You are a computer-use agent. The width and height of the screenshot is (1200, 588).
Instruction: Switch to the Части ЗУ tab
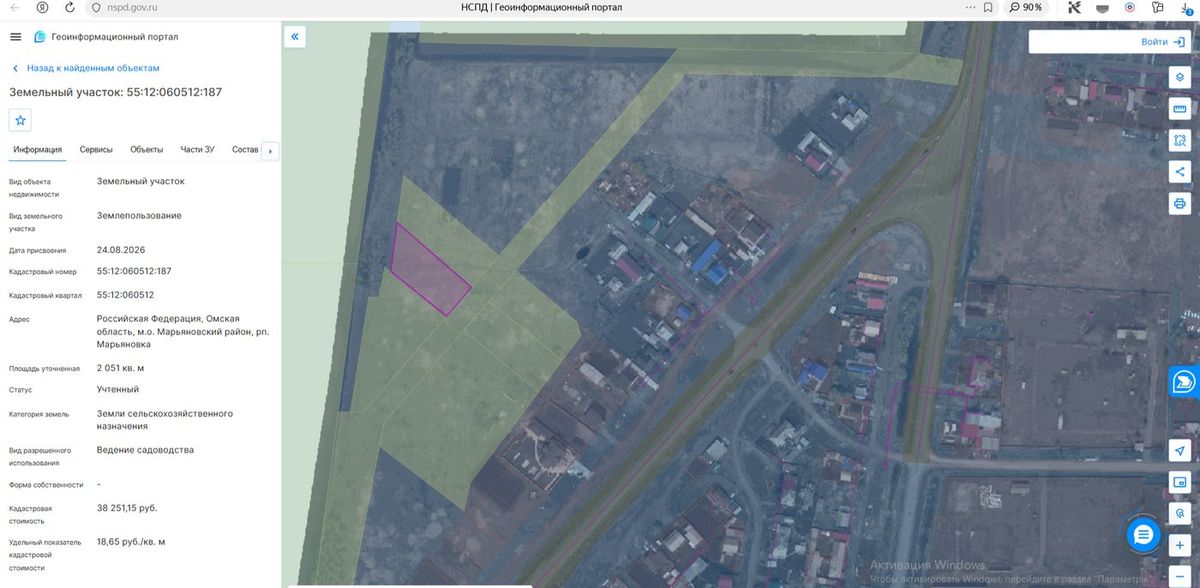[197, 150]
